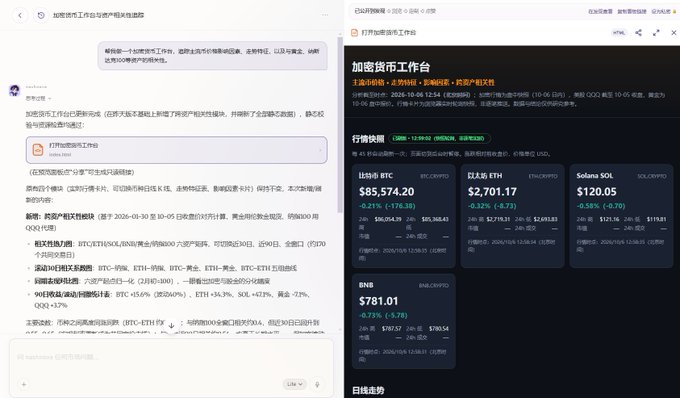The width and height of the screenshot is (680, 398).
Task: Click BTC 24h high value $86,054.39
Action: 388,219
